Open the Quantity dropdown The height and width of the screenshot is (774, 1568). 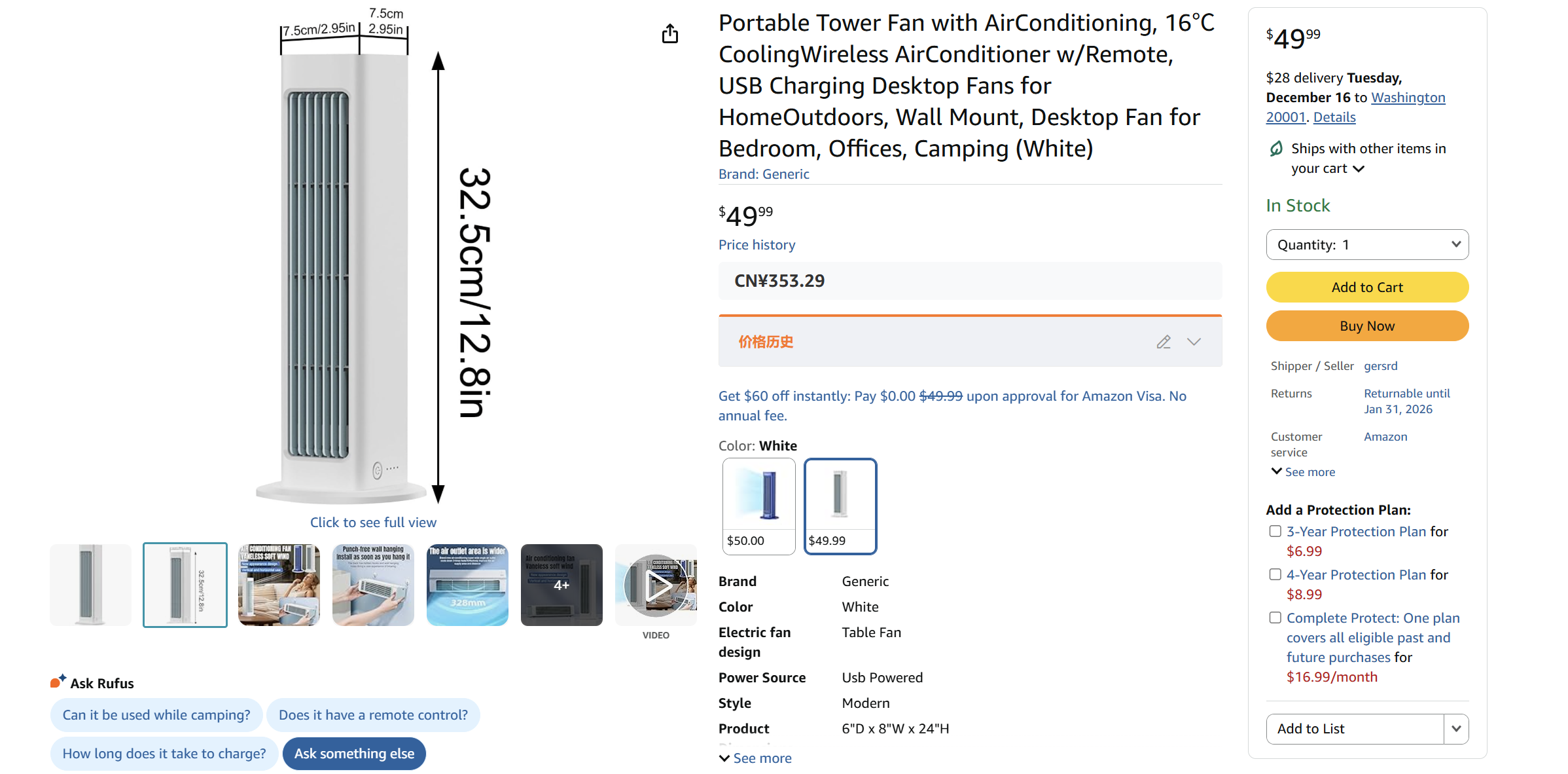(1367, 244)
